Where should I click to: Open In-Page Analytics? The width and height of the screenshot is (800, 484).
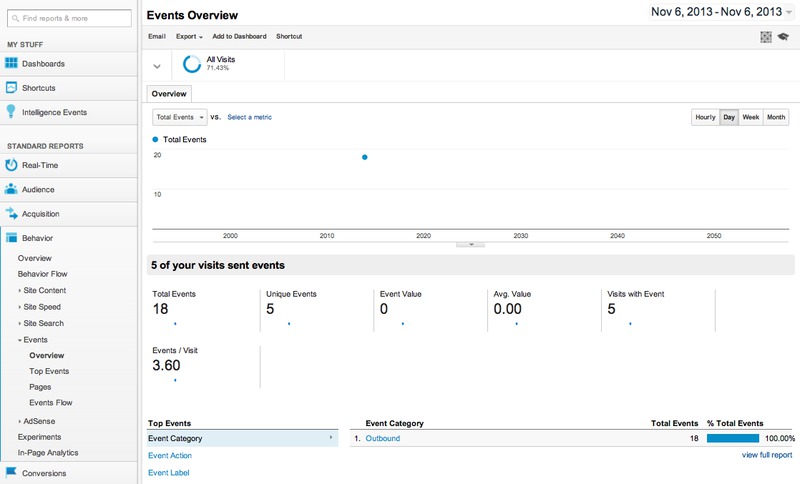pyautogui.click(x=48, y=453)
